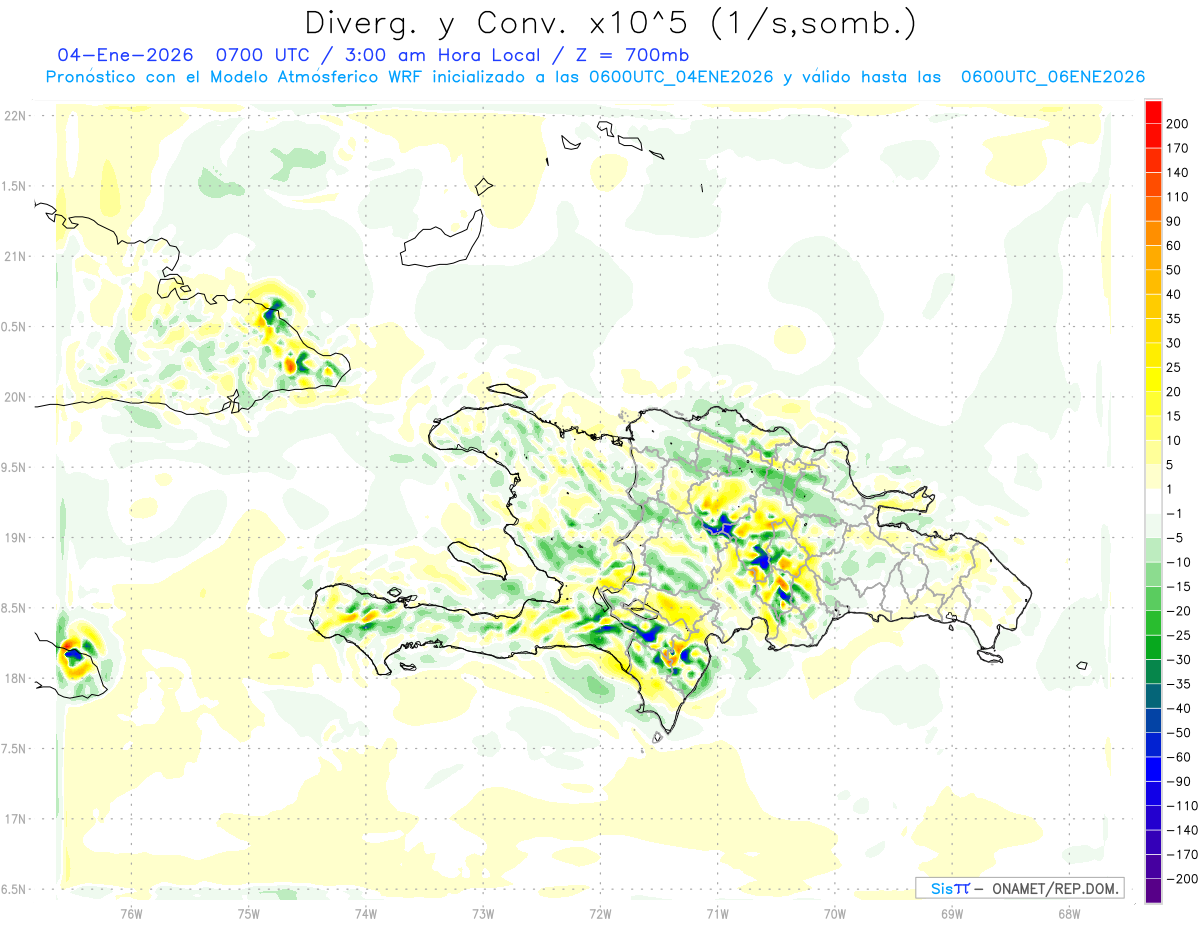Click the '7.5N' latitude label

coord(14,749)
